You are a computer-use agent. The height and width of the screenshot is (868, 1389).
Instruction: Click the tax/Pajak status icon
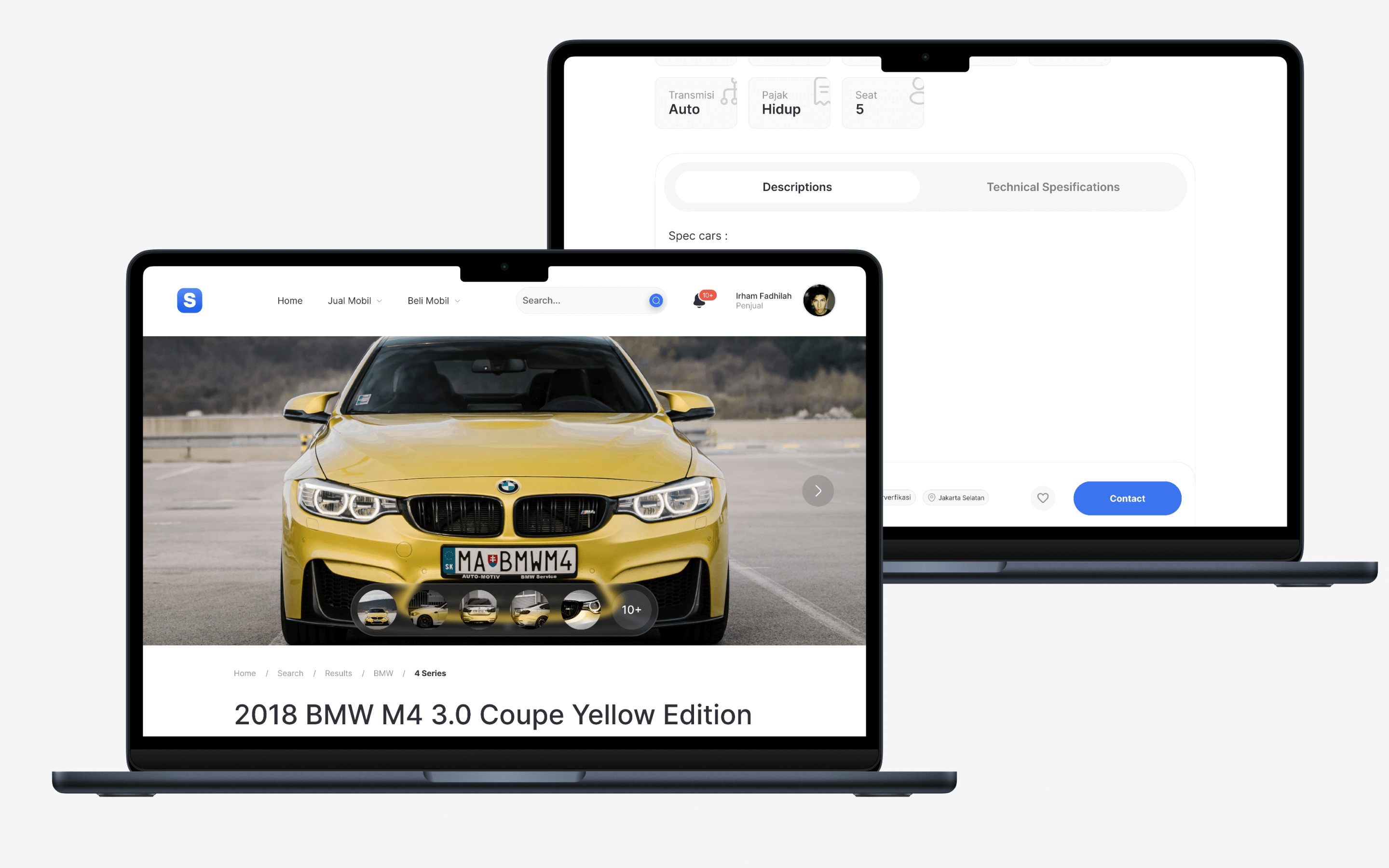(821, 93)
